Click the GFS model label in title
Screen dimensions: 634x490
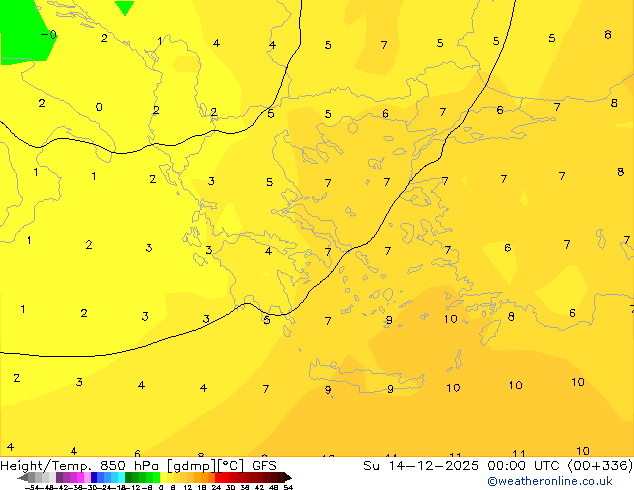point(264,466)
